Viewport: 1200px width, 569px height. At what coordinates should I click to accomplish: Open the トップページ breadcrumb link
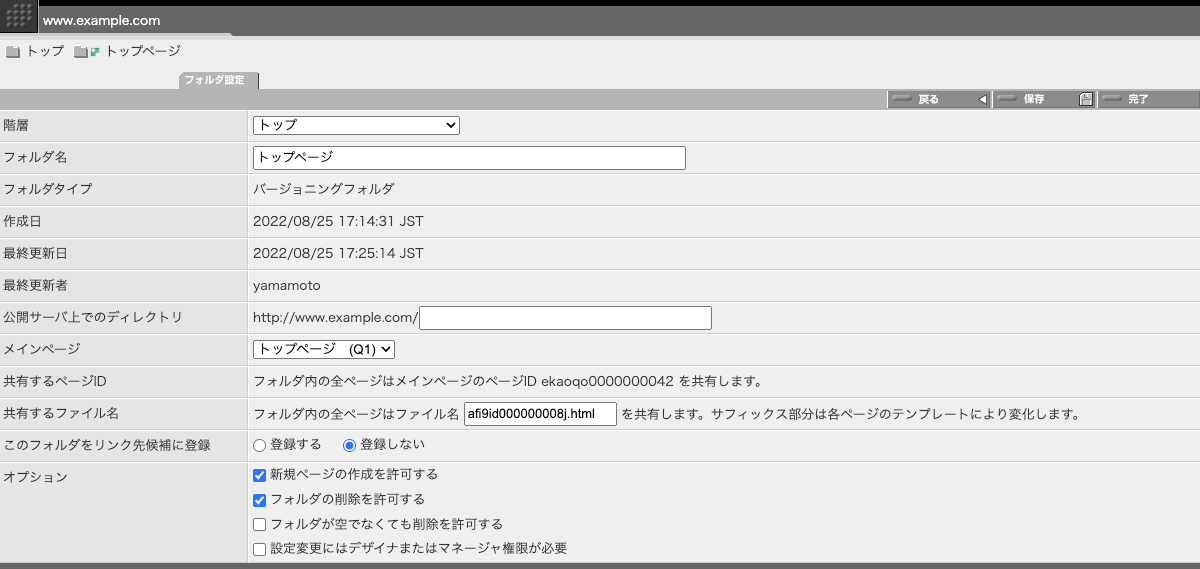pos(143,51)
